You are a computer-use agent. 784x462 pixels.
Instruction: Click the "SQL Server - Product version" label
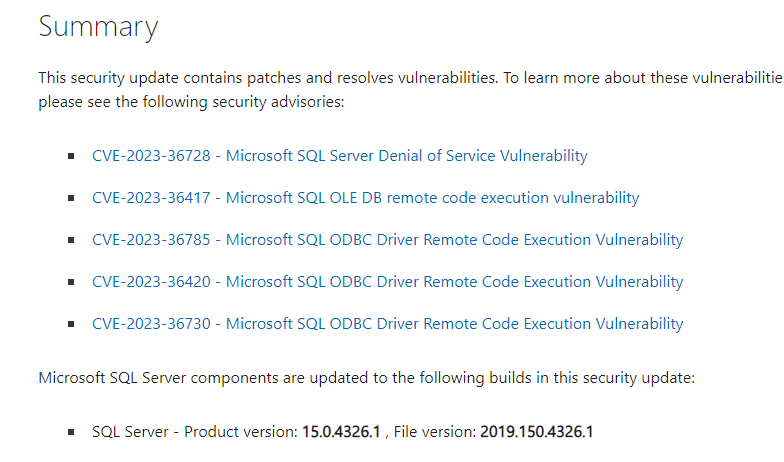(x=195, y=432)
